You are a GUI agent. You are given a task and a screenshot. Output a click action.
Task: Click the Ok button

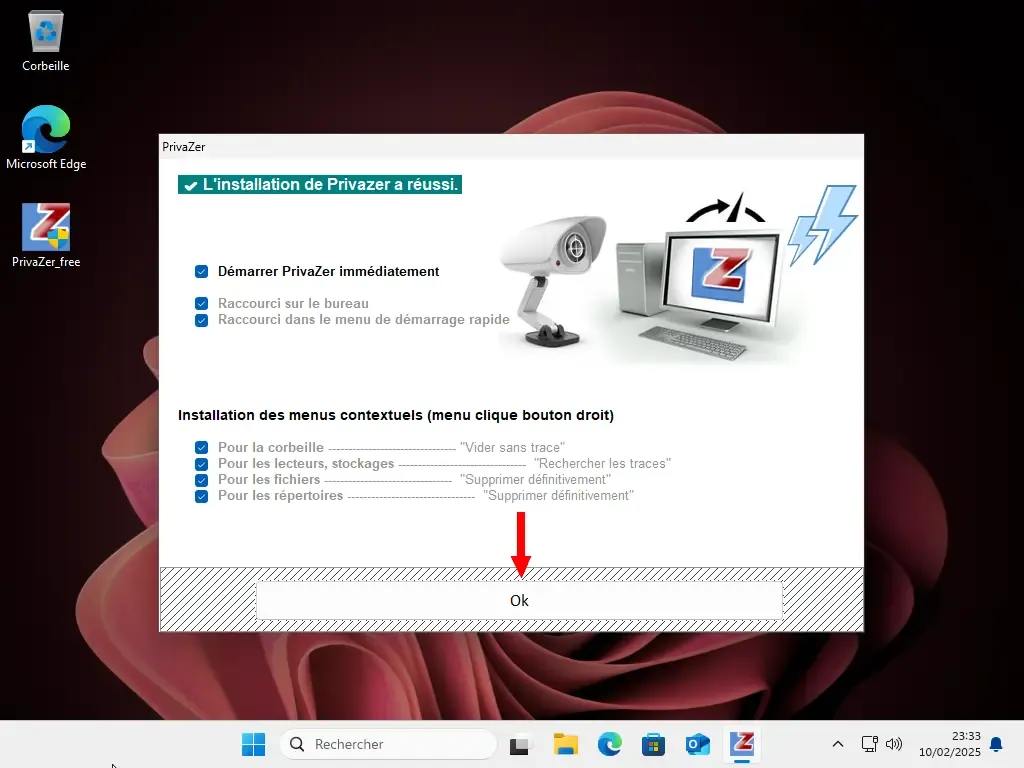point(519,600)
